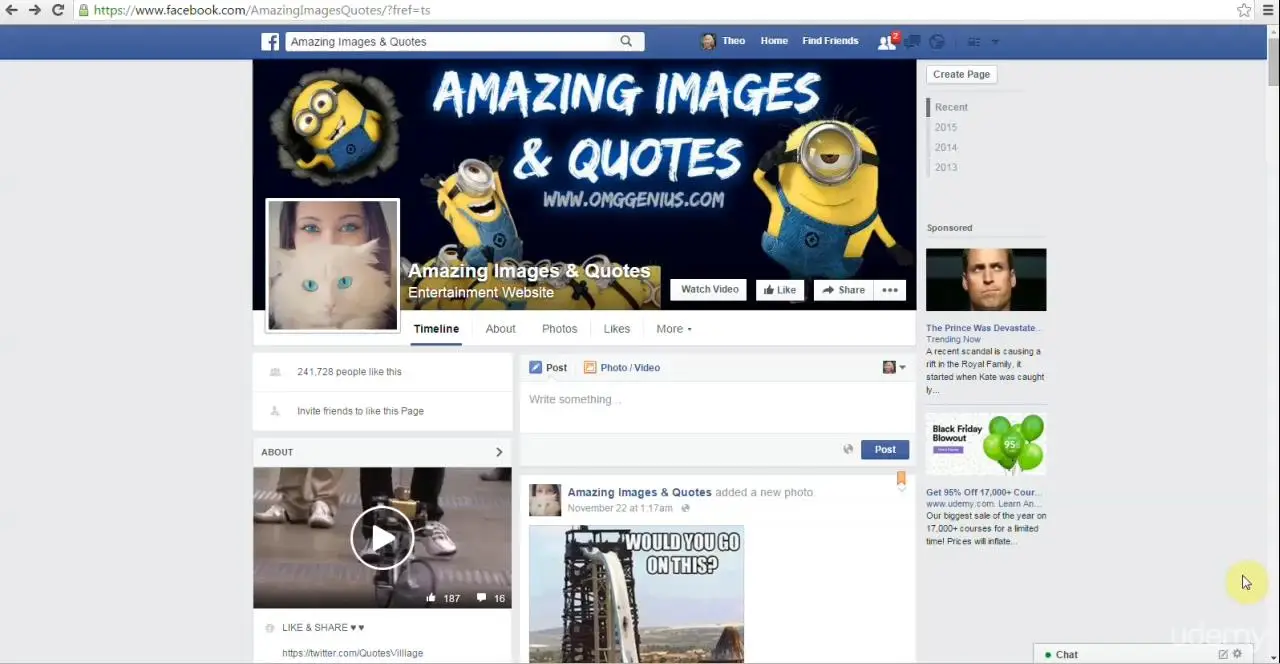The width and height of the screenshot is (1280, 664).
Task: Play the video in the About section
Action: point(382,538)
